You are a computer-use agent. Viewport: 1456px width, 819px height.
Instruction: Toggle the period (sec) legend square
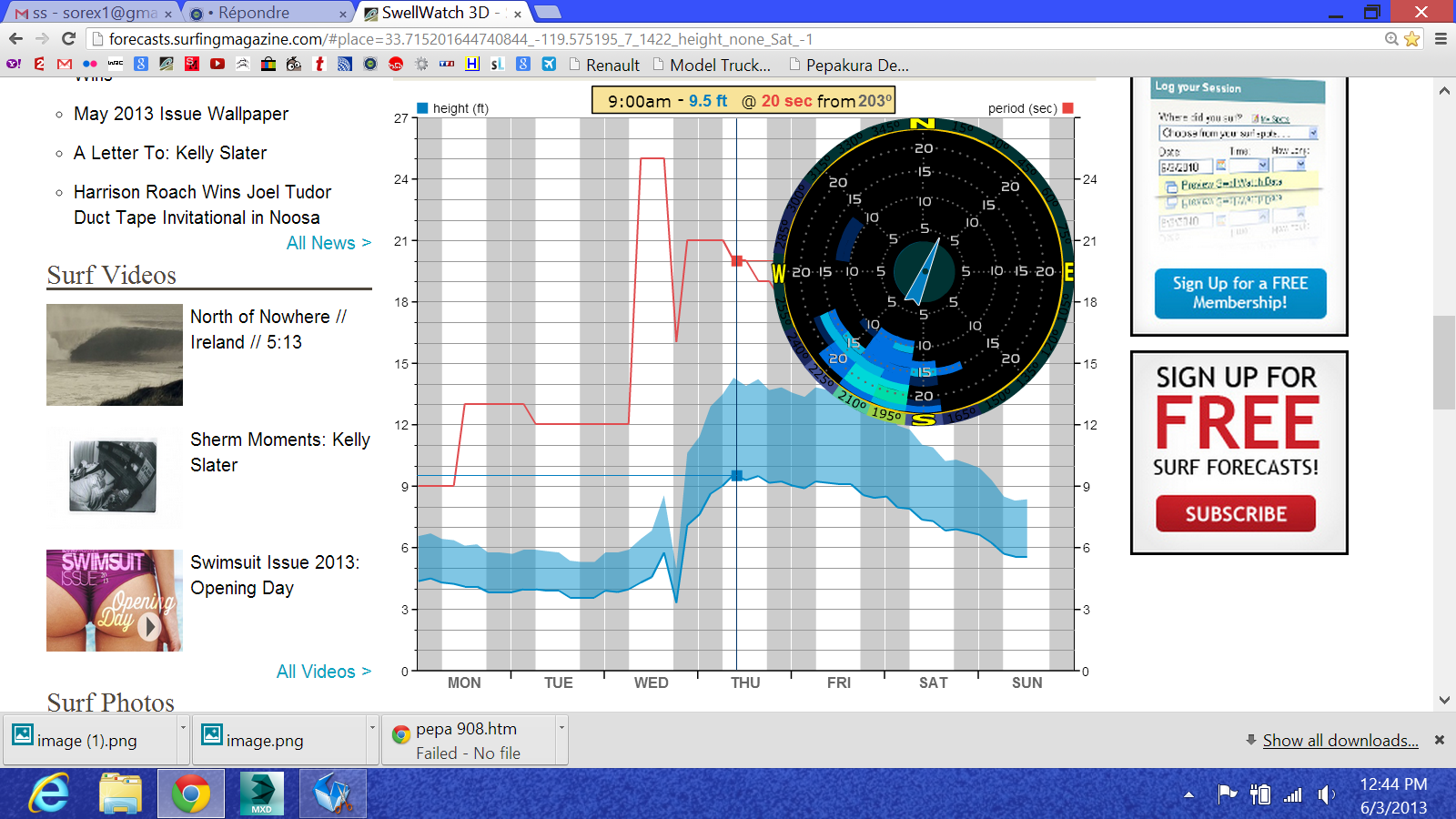pyautogui.click(x=1068, y=108)
